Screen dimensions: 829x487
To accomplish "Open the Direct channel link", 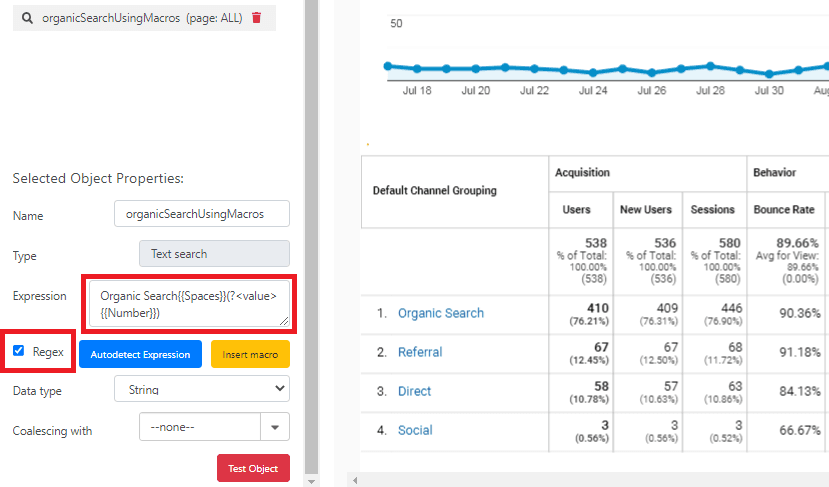I will tap(415, 391).
